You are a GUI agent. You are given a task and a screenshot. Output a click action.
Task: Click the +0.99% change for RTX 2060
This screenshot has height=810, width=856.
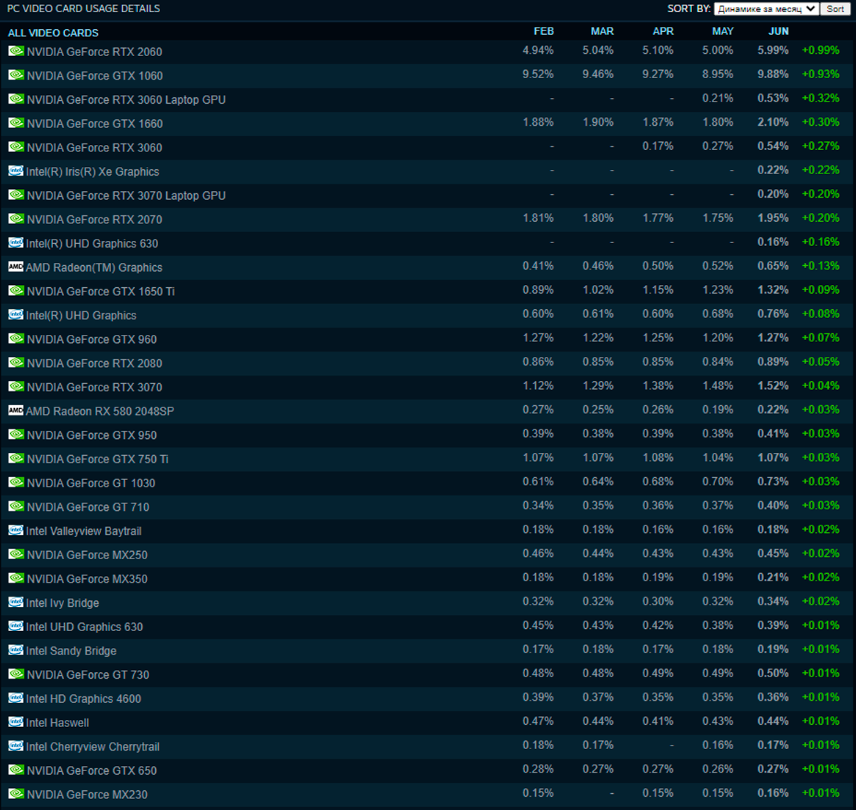coord(820,50)
